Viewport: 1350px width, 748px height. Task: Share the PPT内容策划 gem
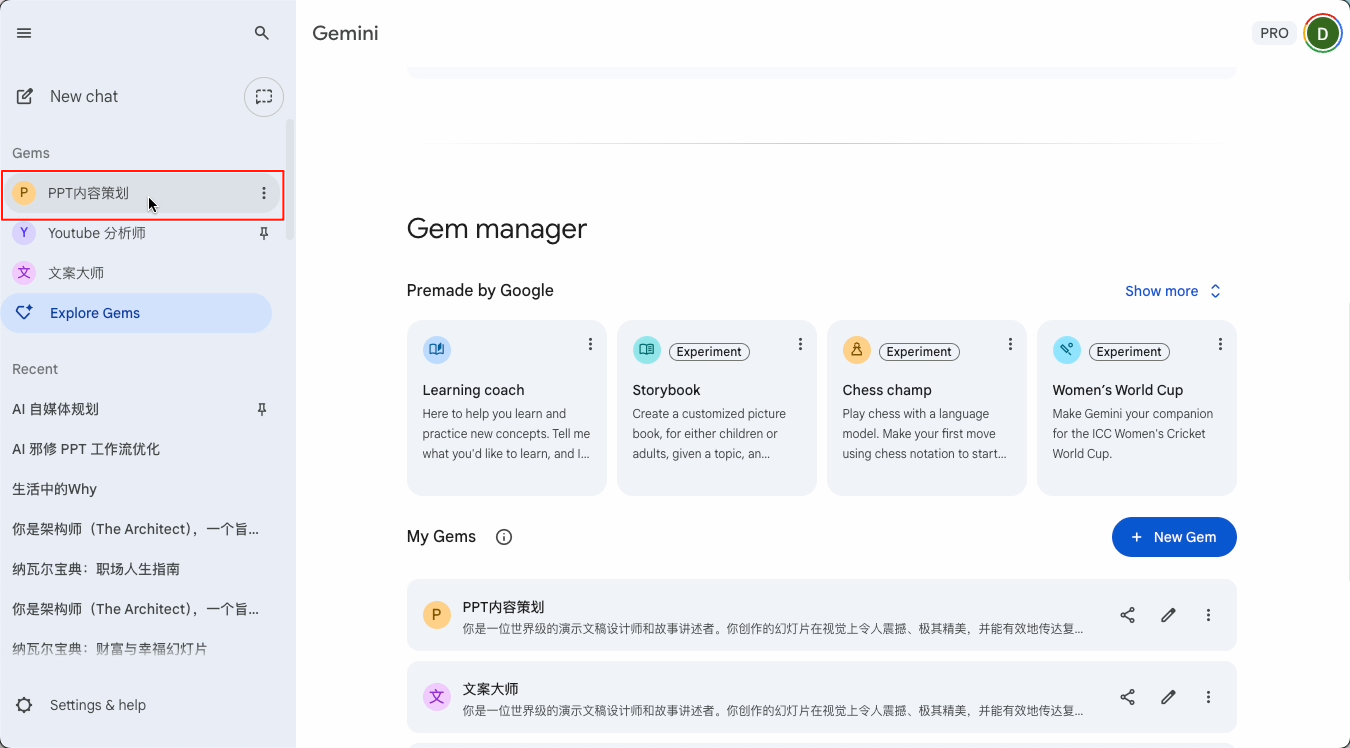pyautogui.click(x=1127, y=615)
